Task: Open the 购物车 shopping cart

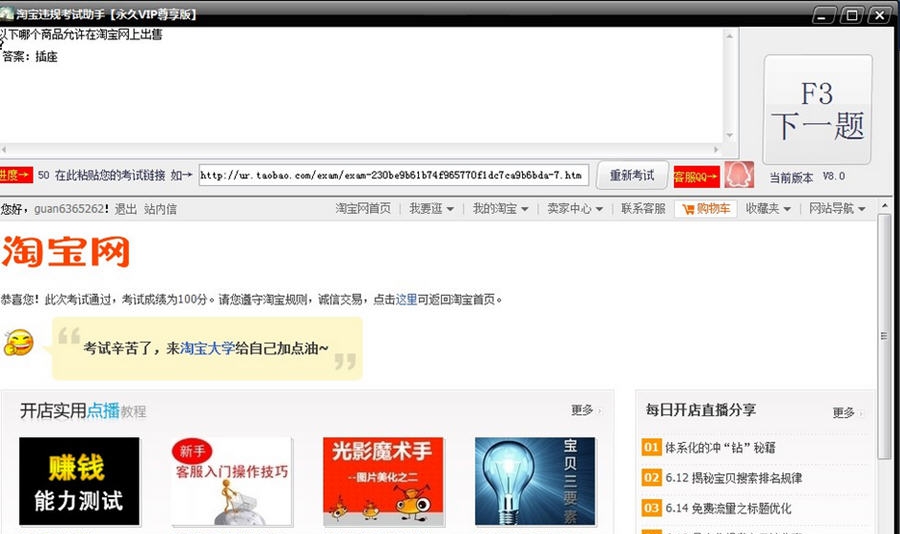Action: click(x=706, y=208)
